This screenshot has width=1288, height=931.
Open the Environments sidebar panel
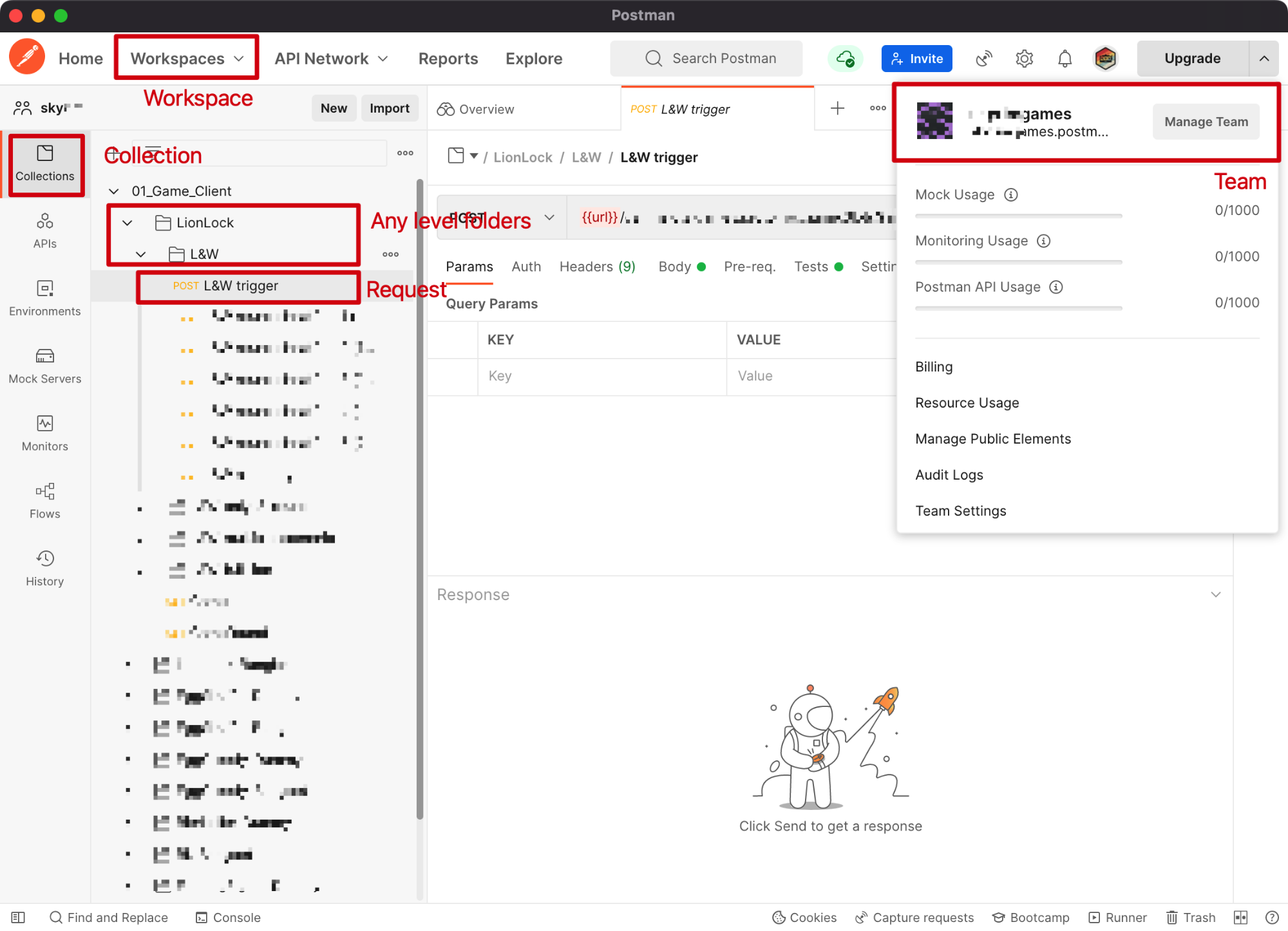tap(45, 299)
